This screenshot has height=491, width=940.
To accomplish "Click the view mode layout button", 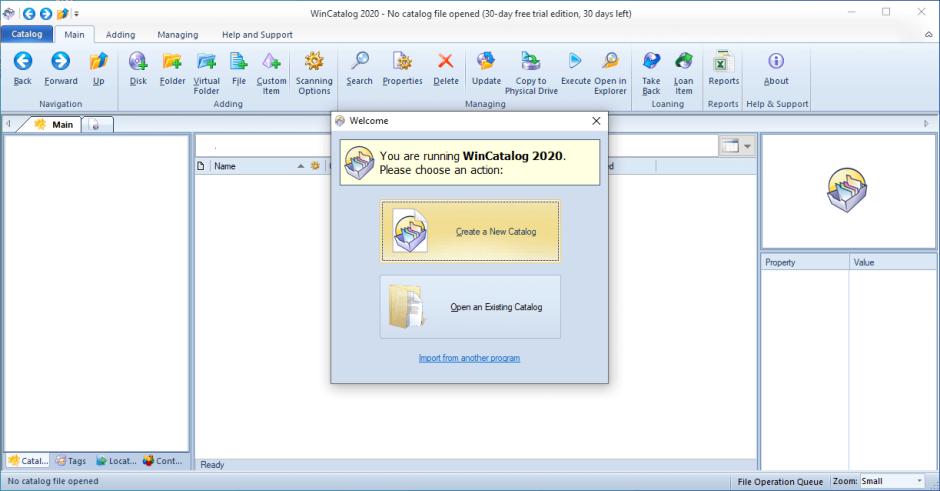I will point(730,146).
